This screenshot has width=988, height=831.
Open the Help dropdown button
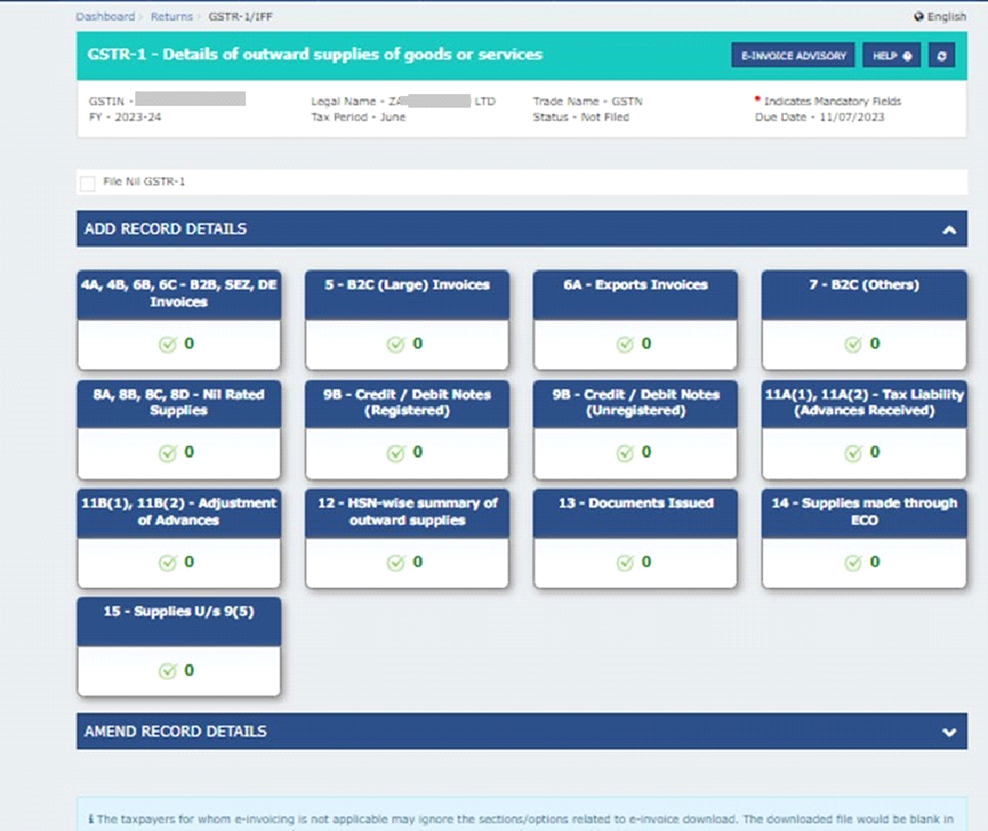pyautogui.click(x=891, y=56)
